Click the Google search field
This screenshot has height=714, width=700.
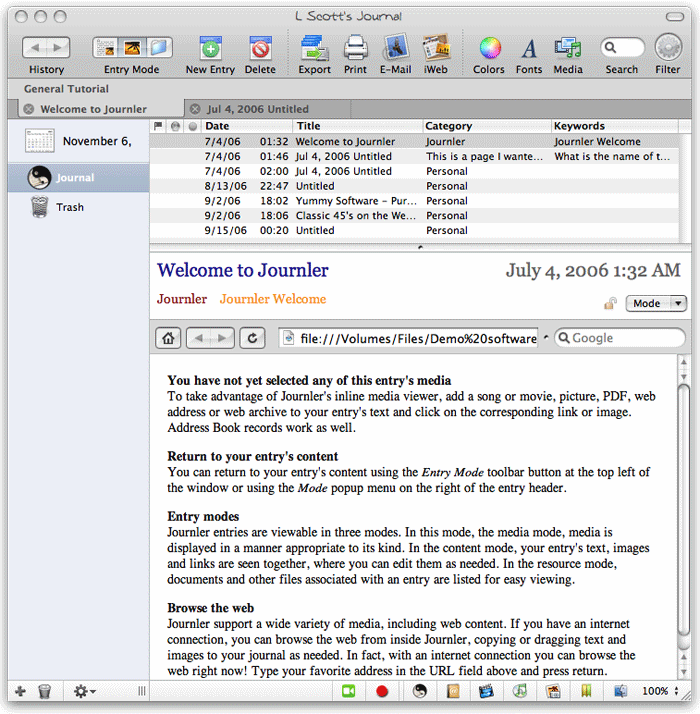pos(620,338)
